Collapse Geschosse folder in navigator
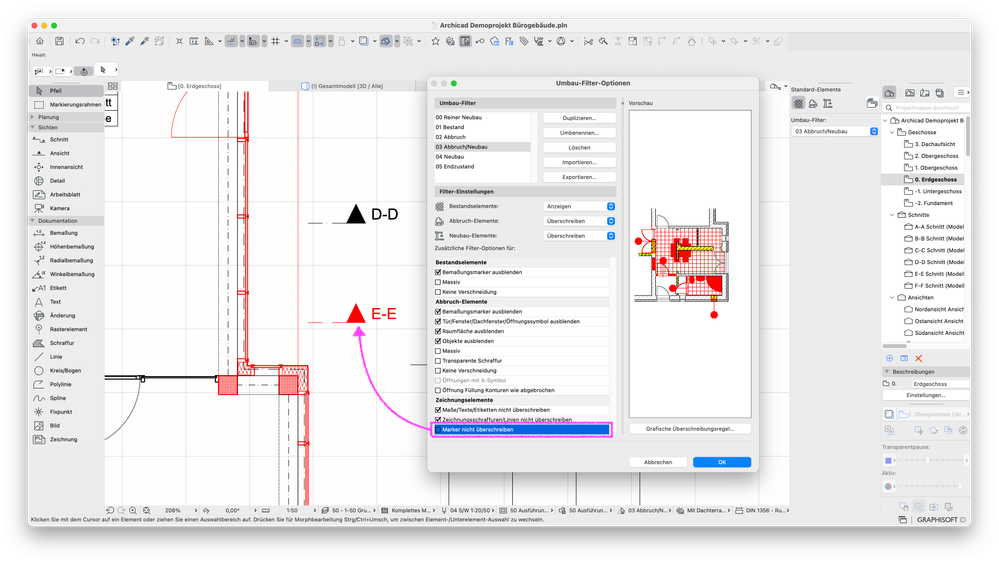999x563 pixels. 892,132
